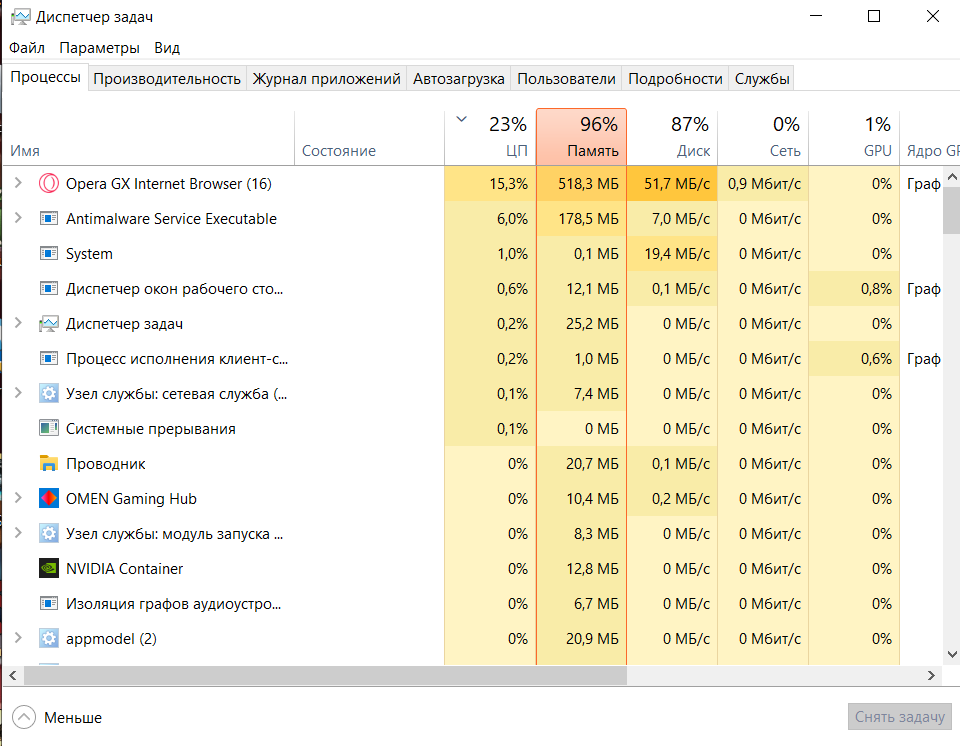Click the Снять задачу button
Image resolution: width=960 pixels, height=746 pixels.
(899, 717)
